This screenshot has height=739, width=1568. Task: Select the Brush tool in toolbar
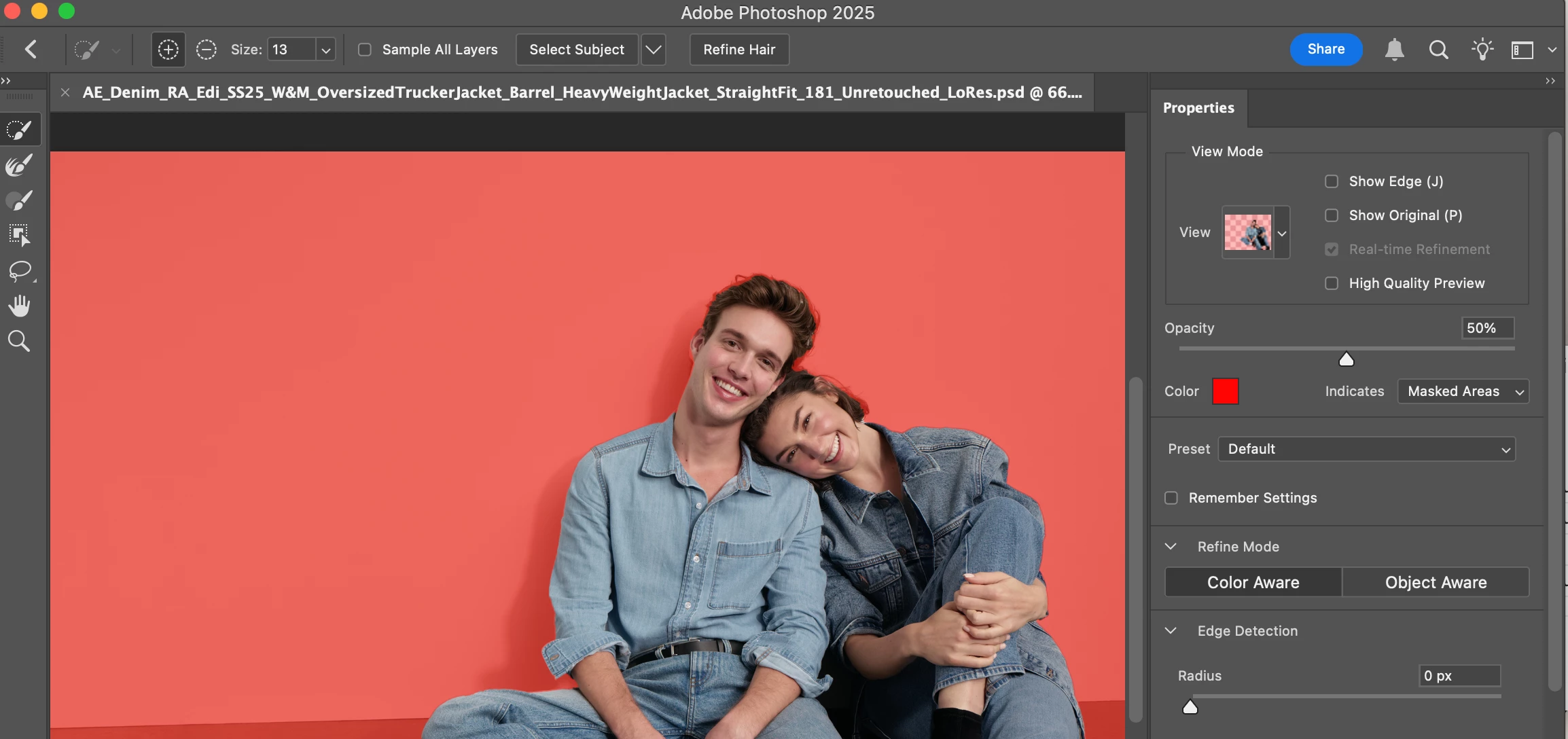(x=20, y=200)
